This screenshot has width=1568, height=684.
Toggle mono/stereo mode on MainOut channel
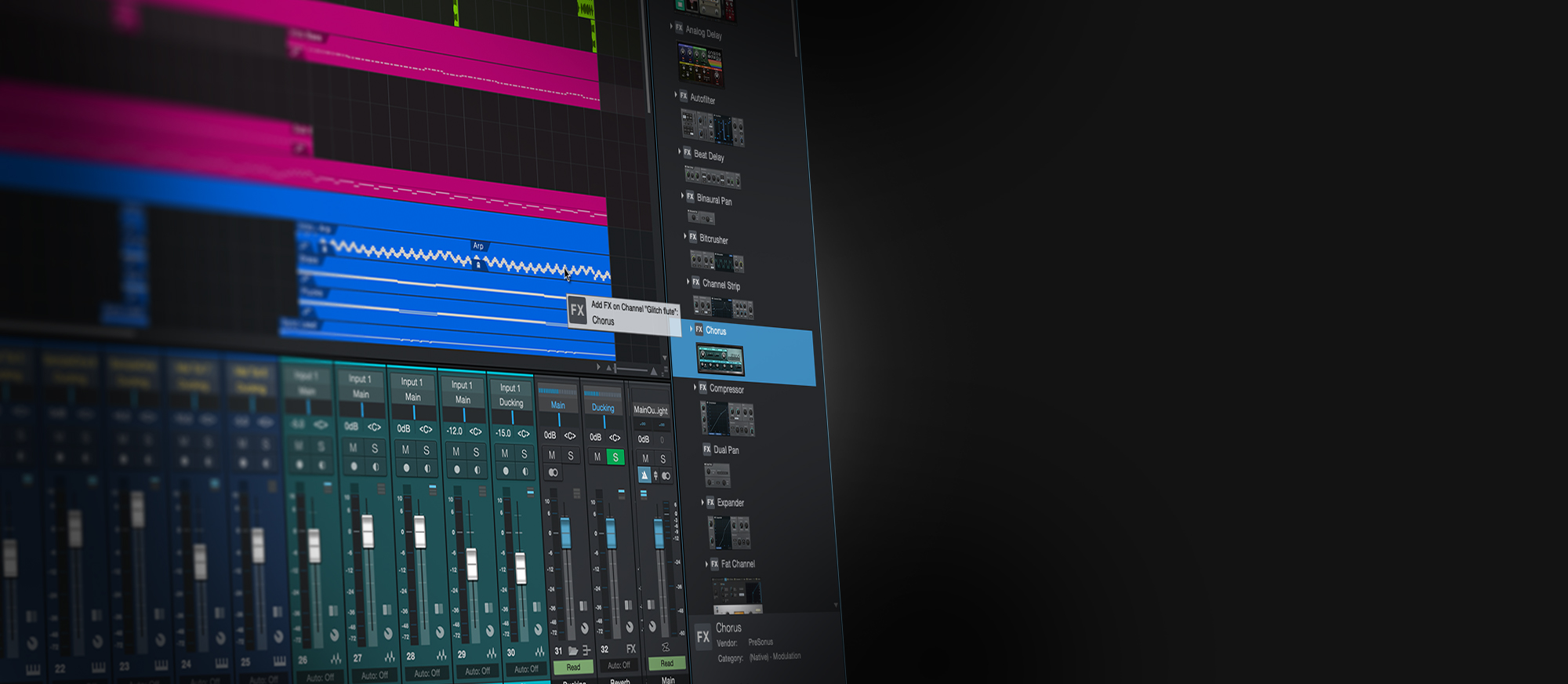666,476
